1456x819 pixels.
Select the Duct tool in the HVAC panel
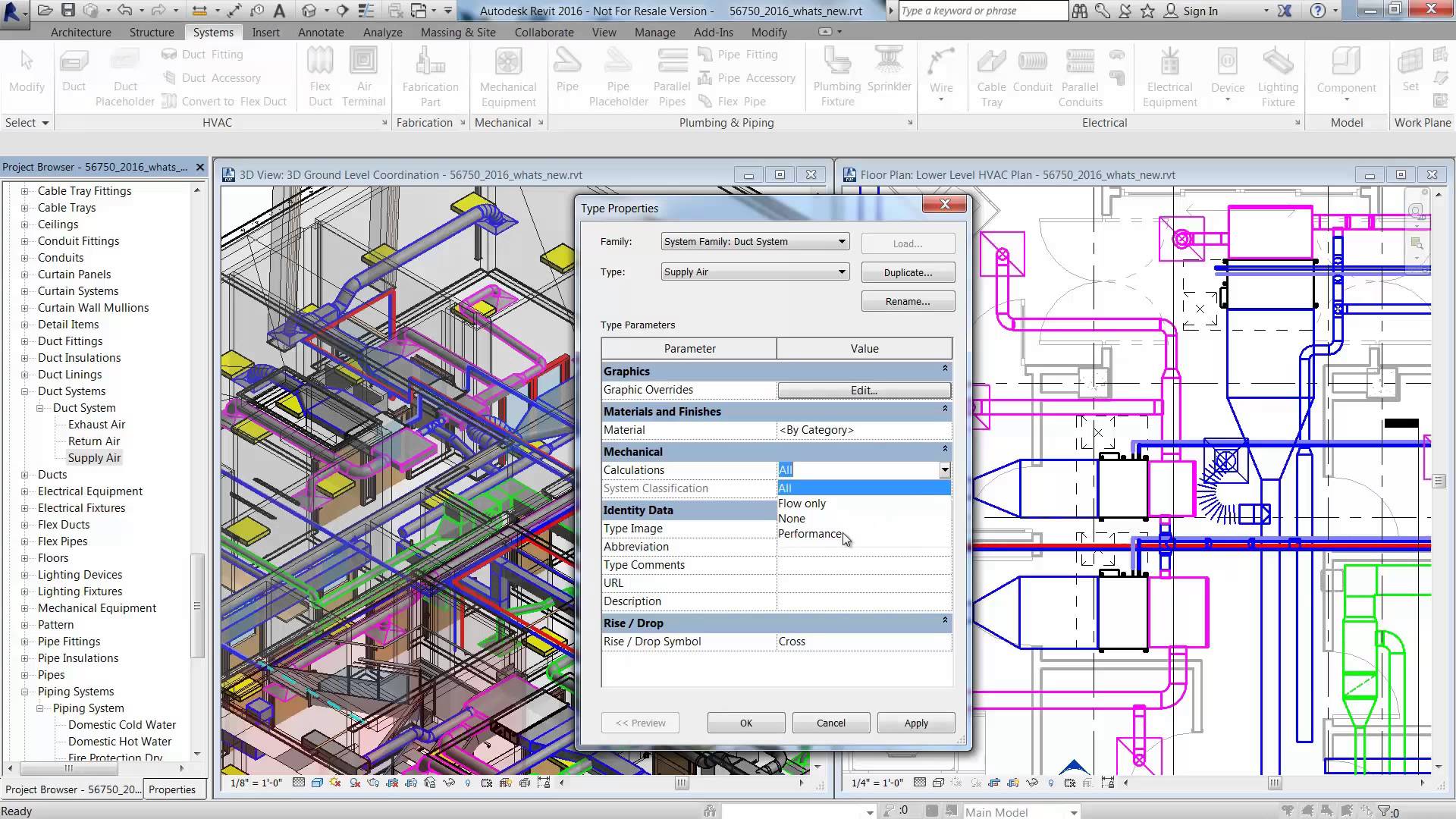tap(74, 74)
